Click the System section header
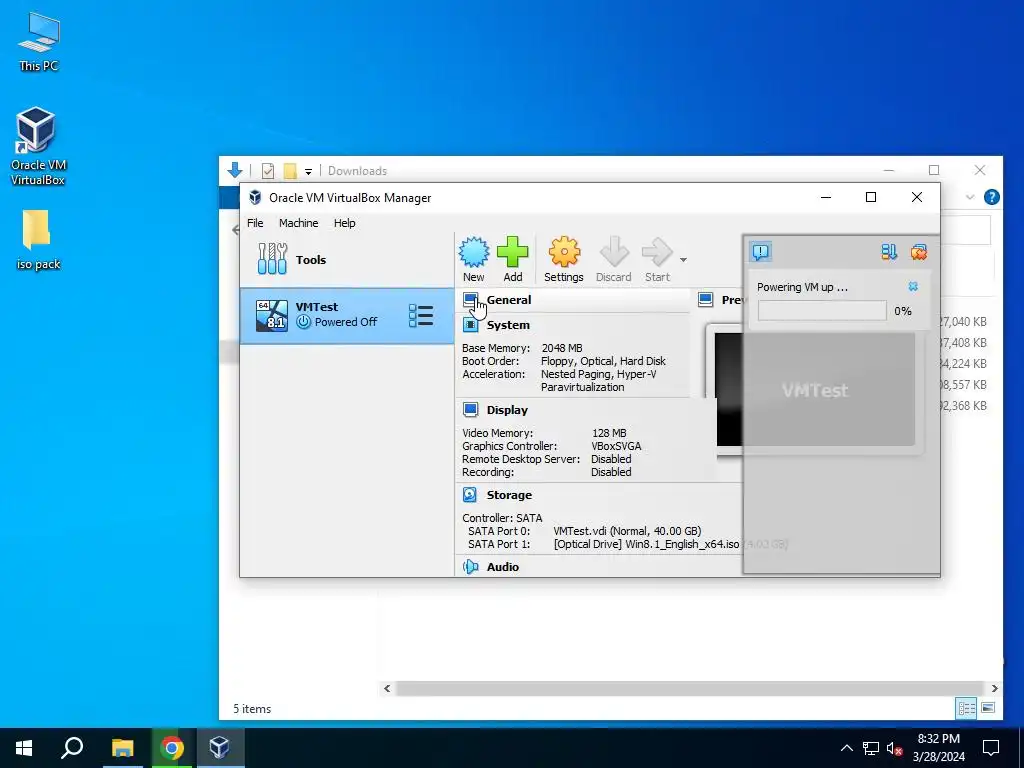Viewport: 1024px width, 768px height. (508, 325)
